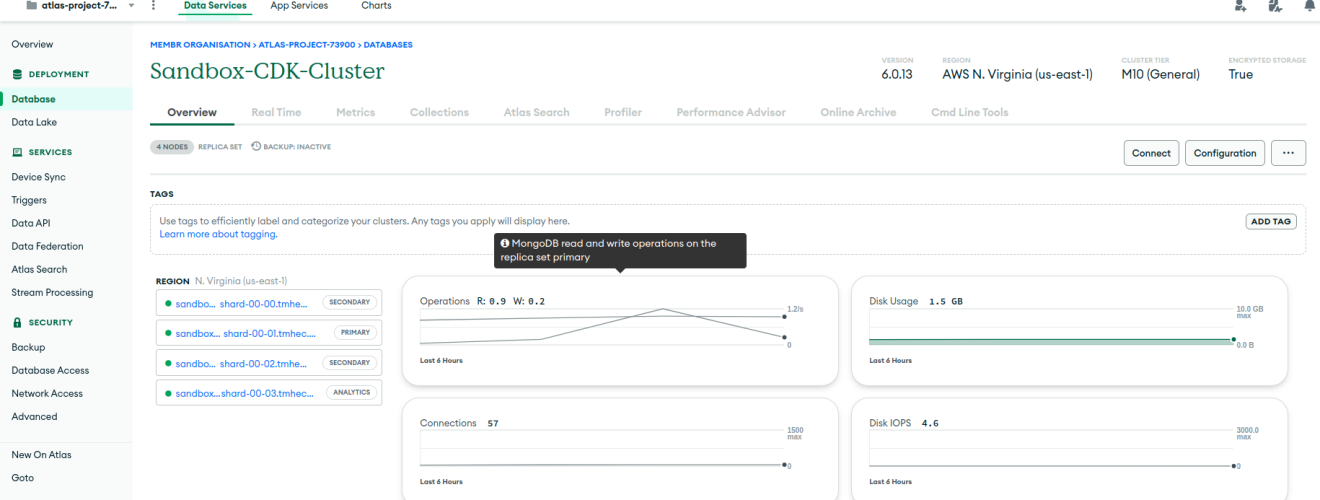Viewport: 1320px width, 500px height.
Task: Click the Services section icon
Action: click(17, 152)
